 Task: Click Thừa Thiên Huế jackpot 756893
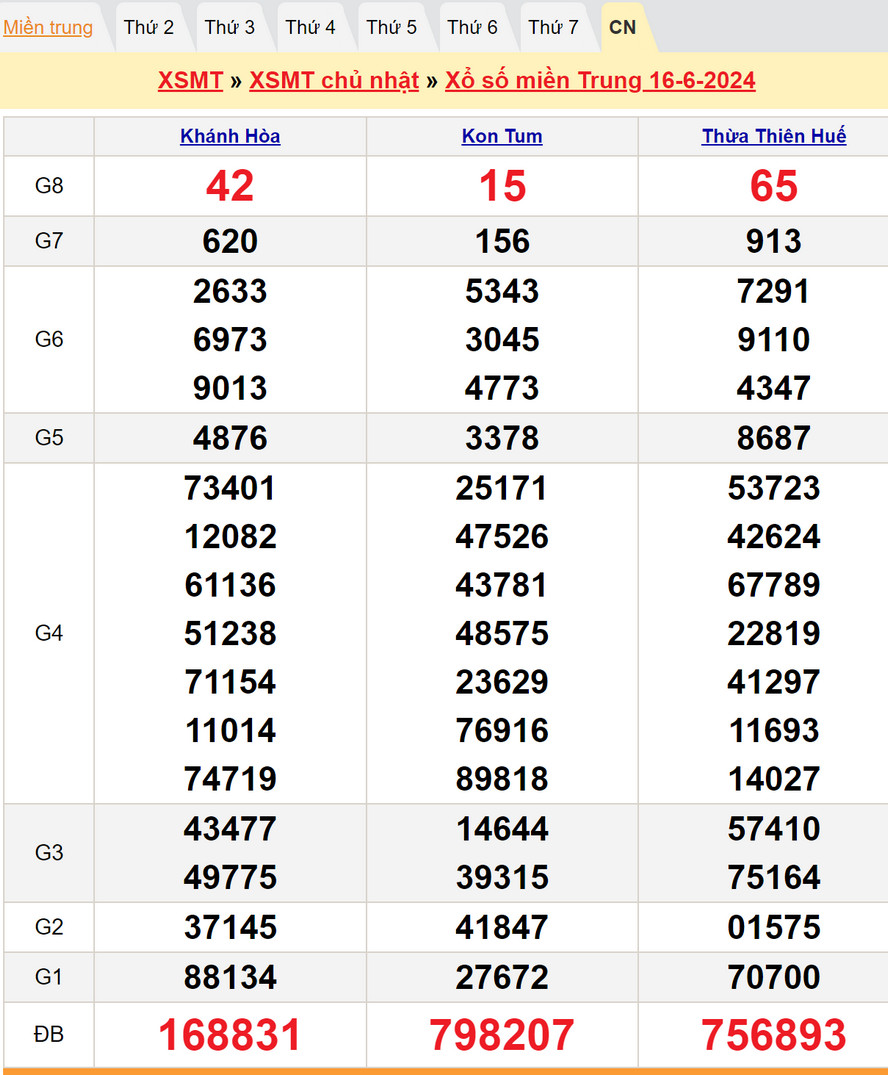point(774,1035)
